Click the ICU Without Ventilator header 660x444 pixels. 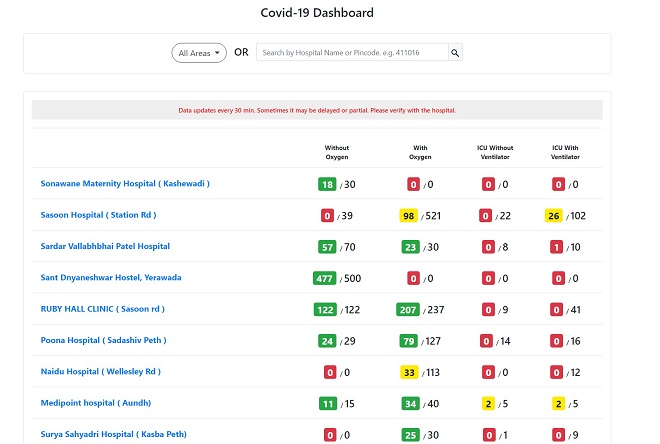coord(495,152)
